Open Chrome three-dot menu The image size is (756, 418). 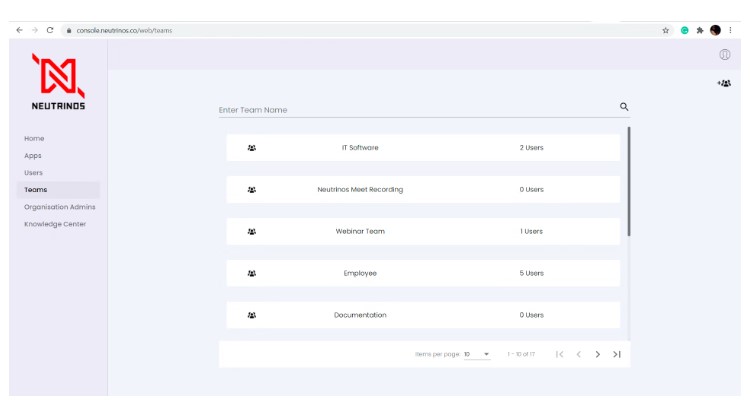[x=731, y=30]
